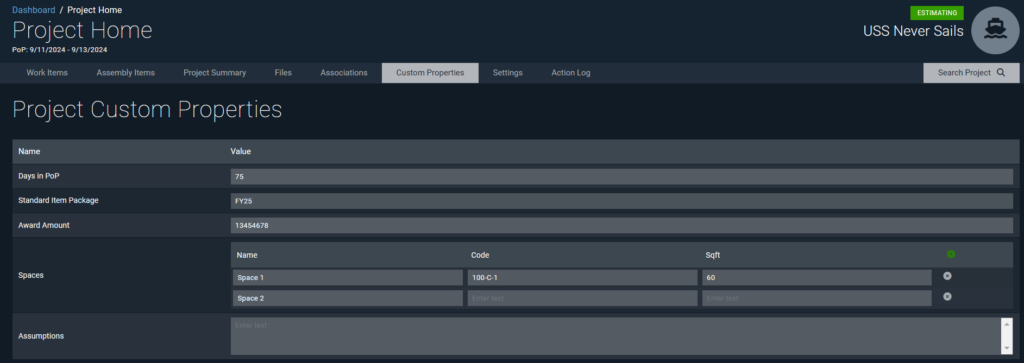Viewport: 1024px width, 363px height.
Task: Click the Project Home breadcrumb text
Action: 95,10
